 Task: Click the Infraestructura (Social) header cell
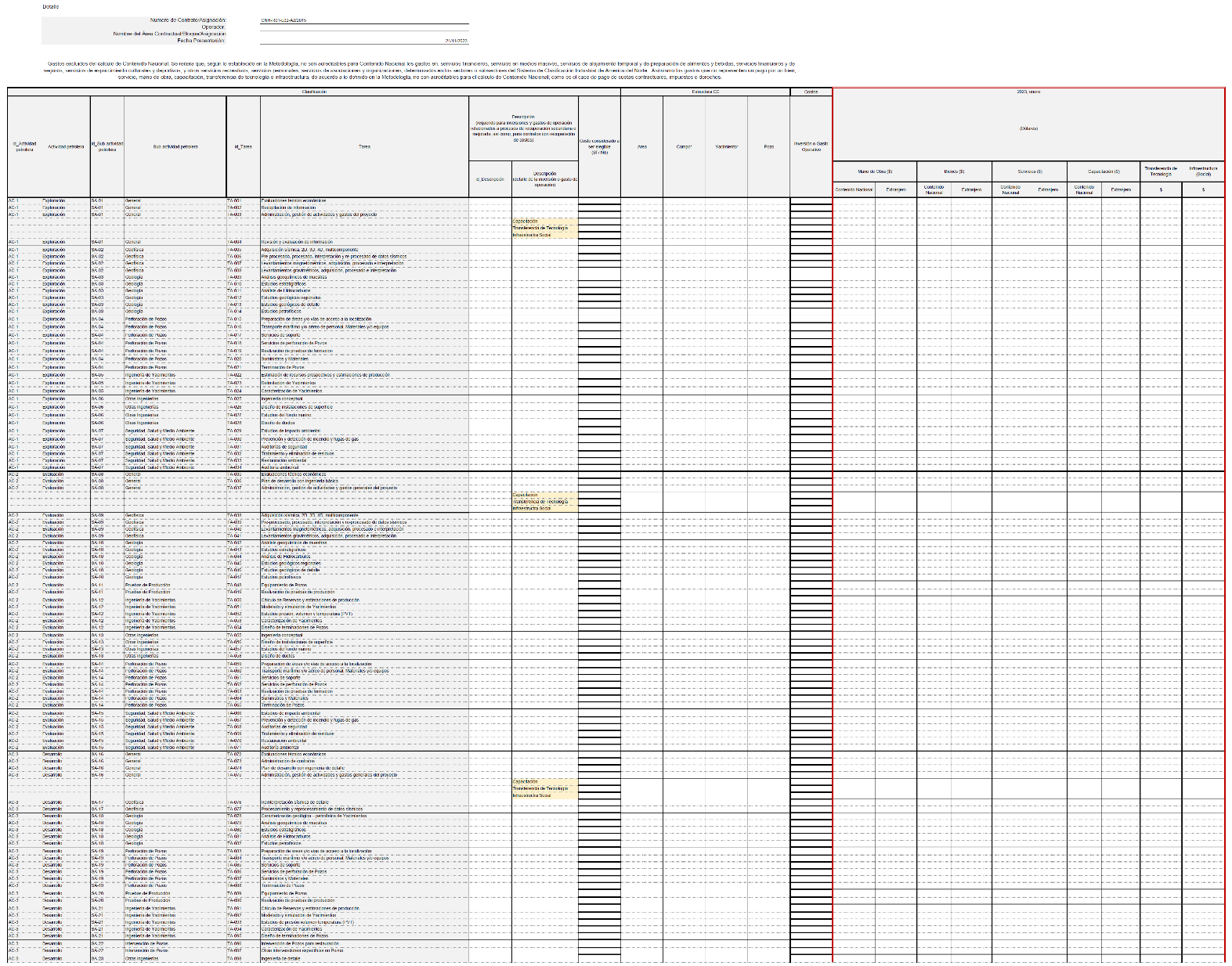click(1203, 171)
